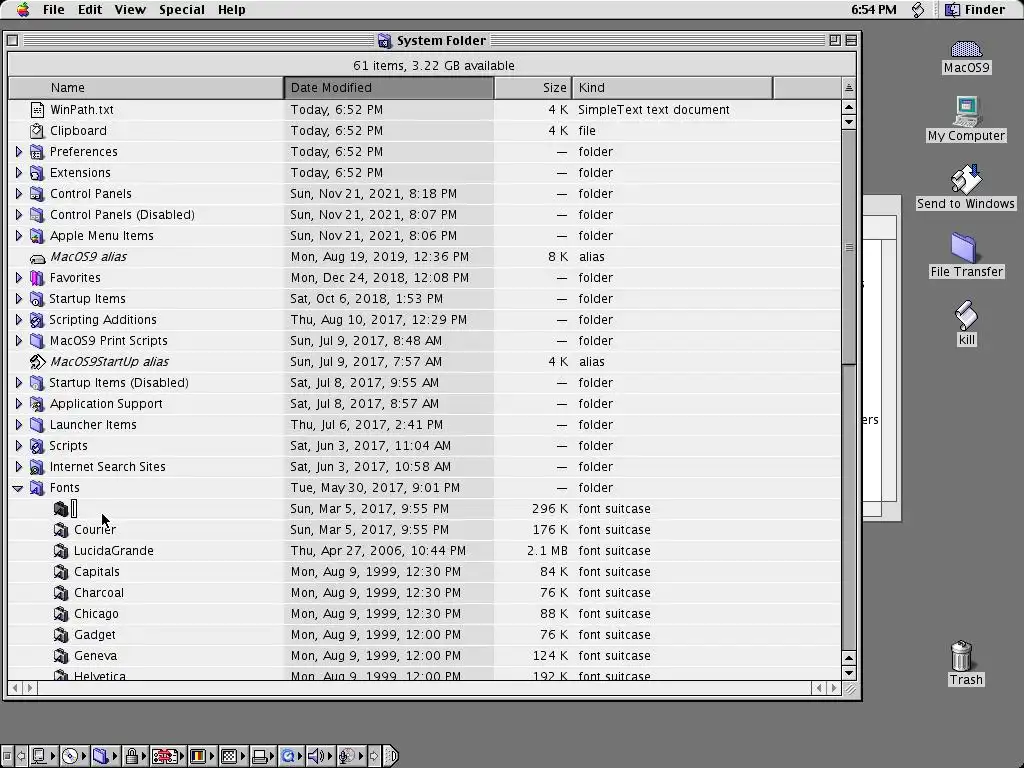Open Control Strip sound source microphone module
Screen dimensions: 1024x768
351,756
